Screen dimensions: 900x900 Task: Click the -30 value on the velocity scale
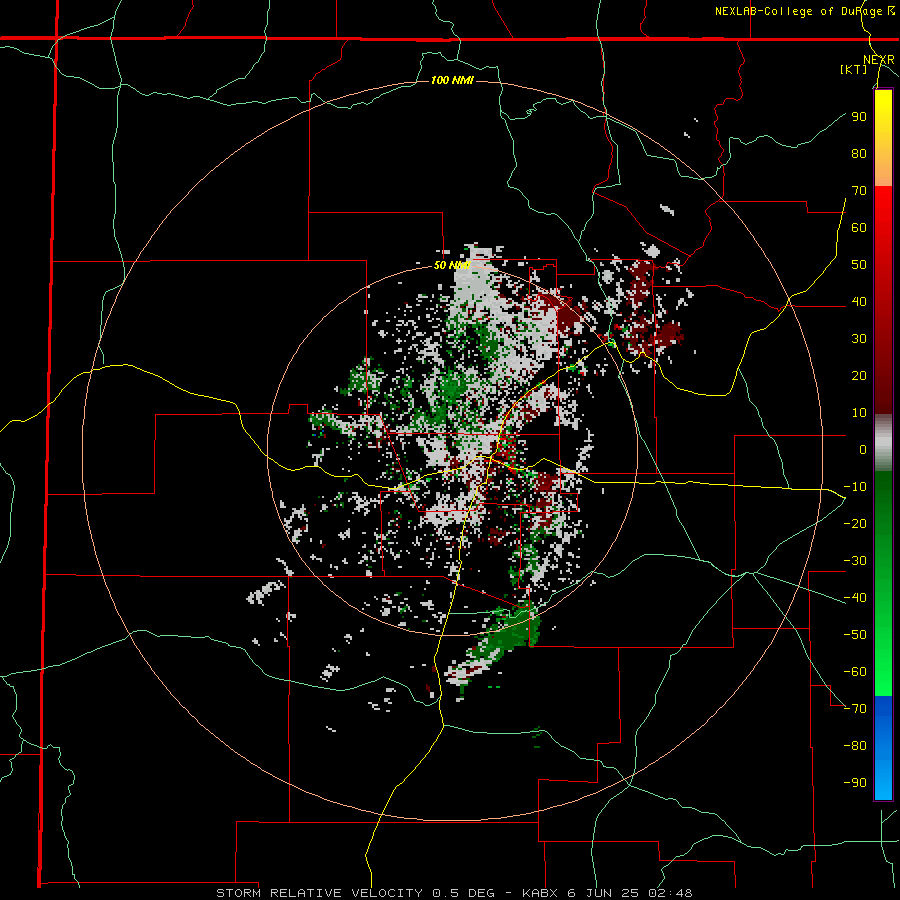coord(855,561)
